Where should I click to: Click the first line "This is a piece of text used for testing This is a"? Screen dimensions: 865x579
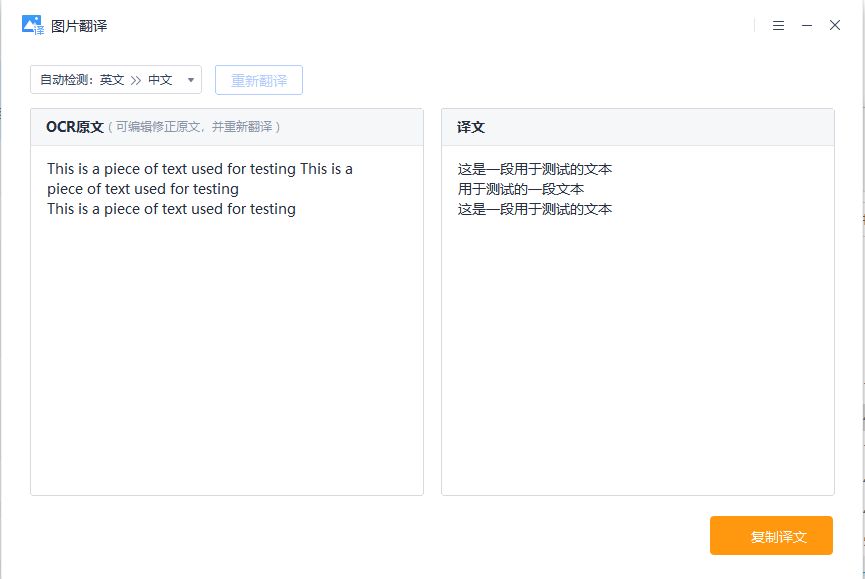click(200, 169)
